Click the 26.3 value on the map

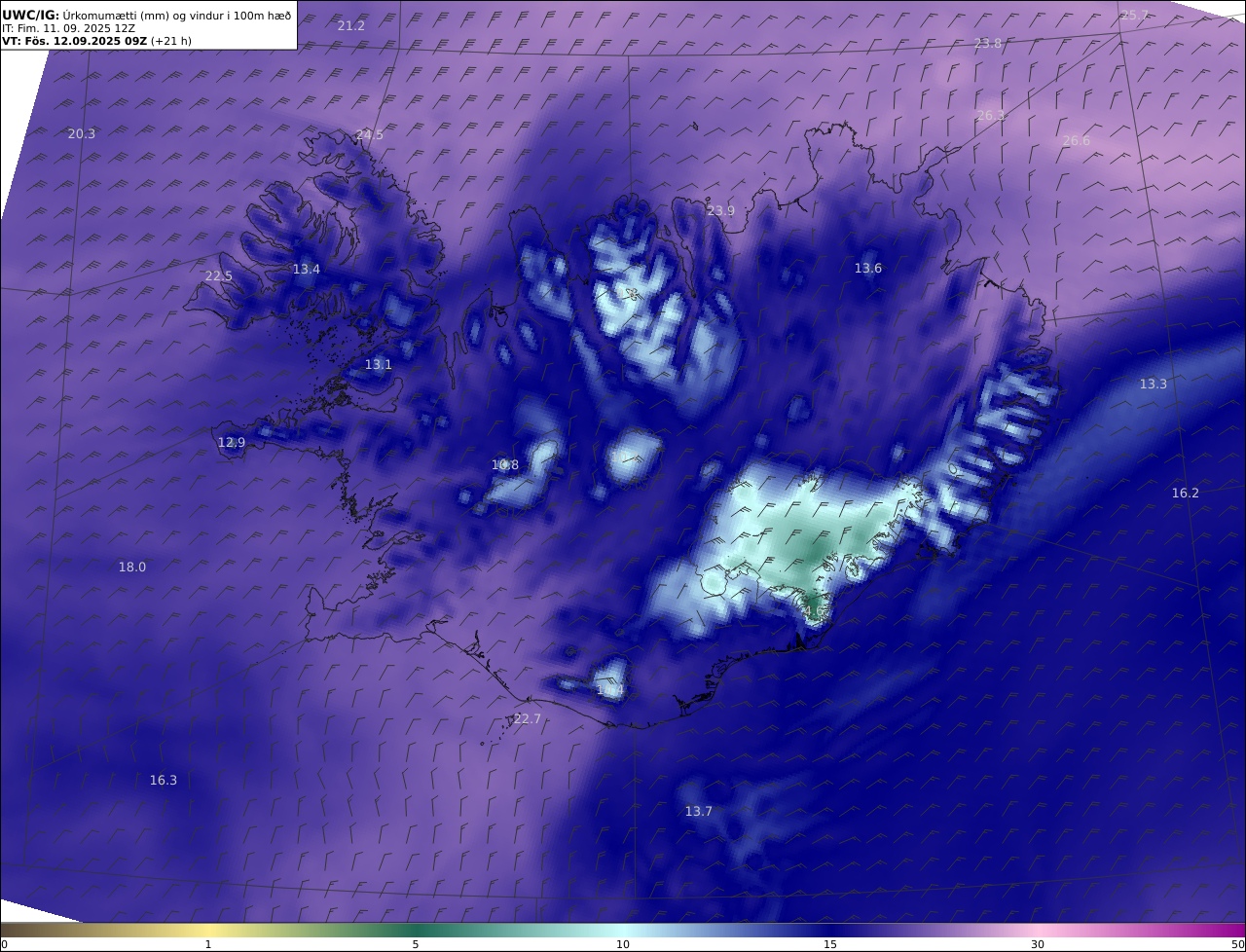(x=991, y=115)
